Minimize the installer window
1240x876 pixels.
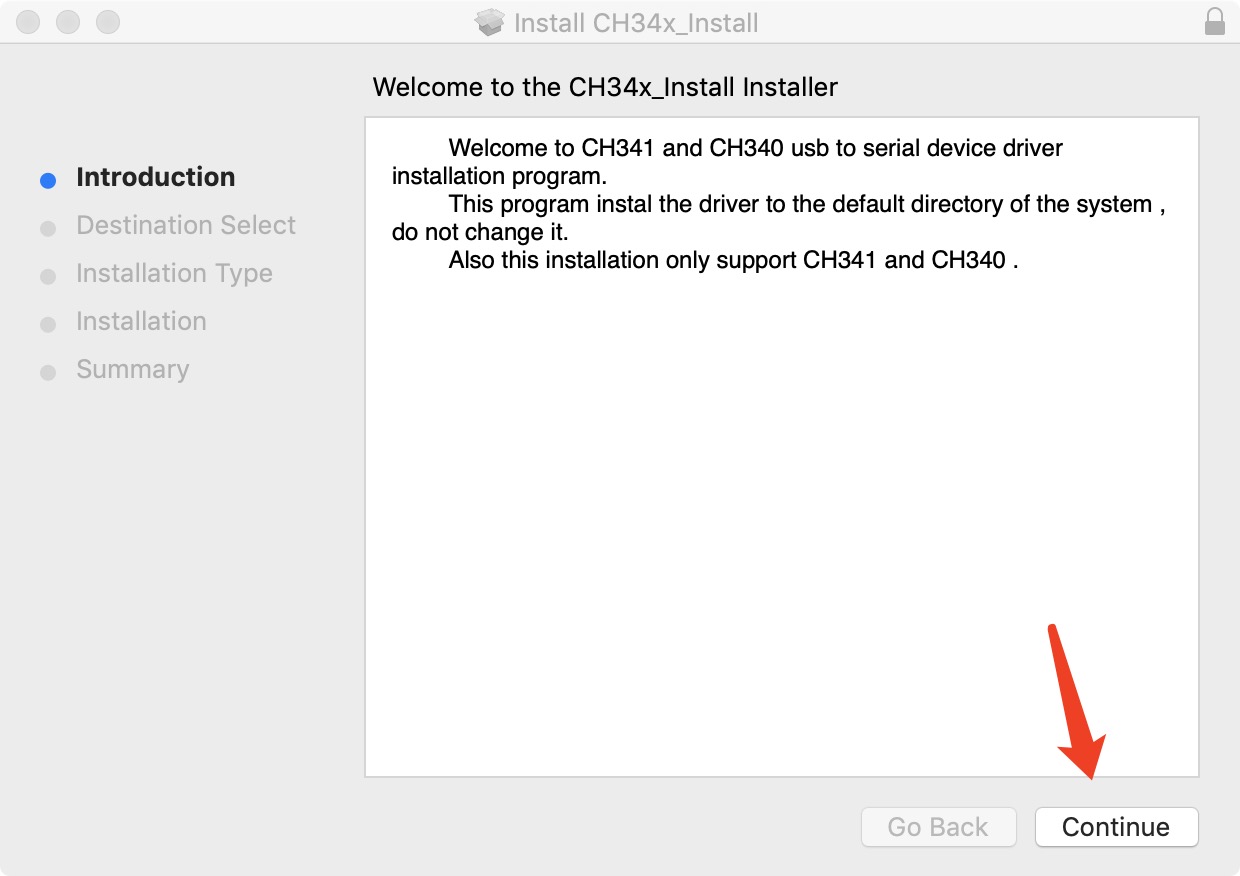68,21
